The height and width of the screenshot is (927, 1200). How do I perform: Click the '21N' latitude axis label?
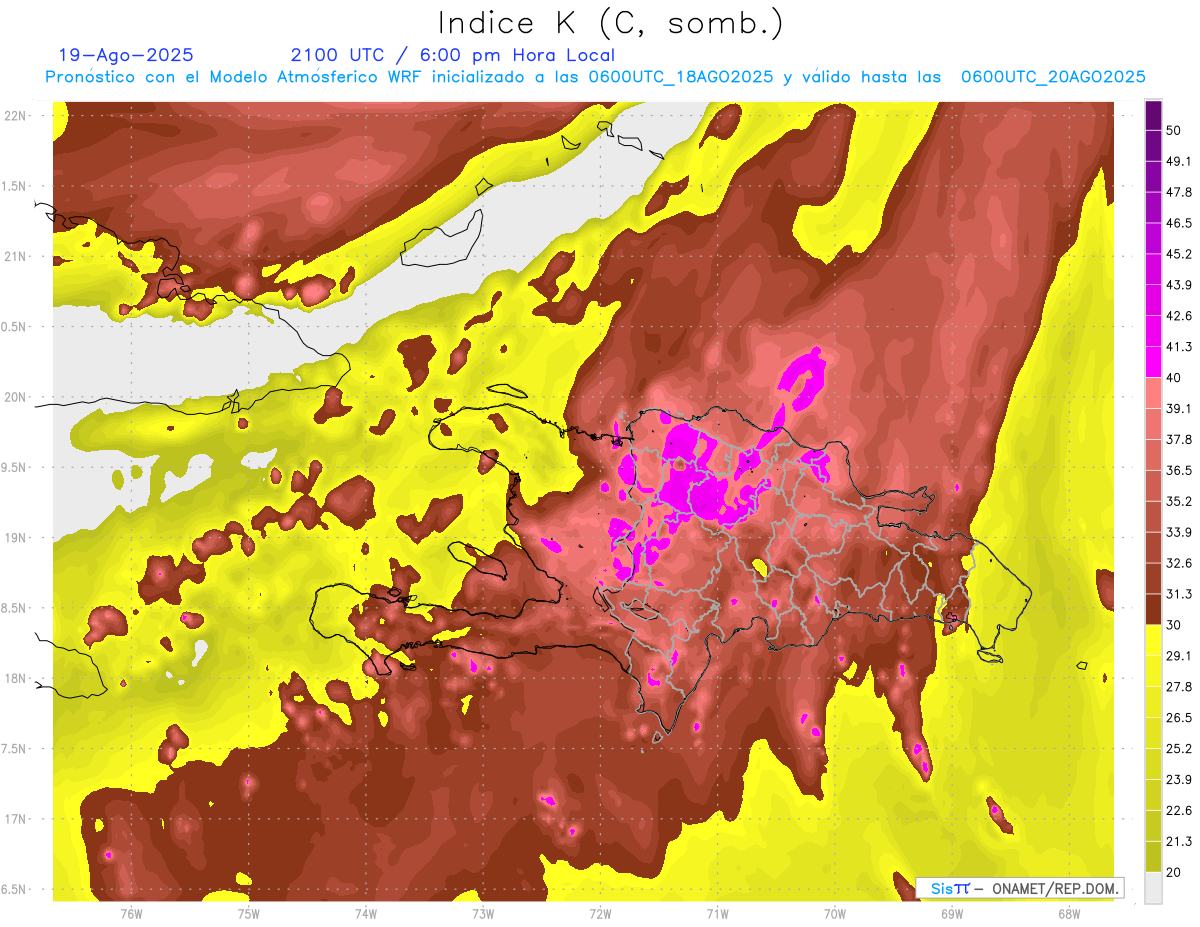click(x=15, y=257)
